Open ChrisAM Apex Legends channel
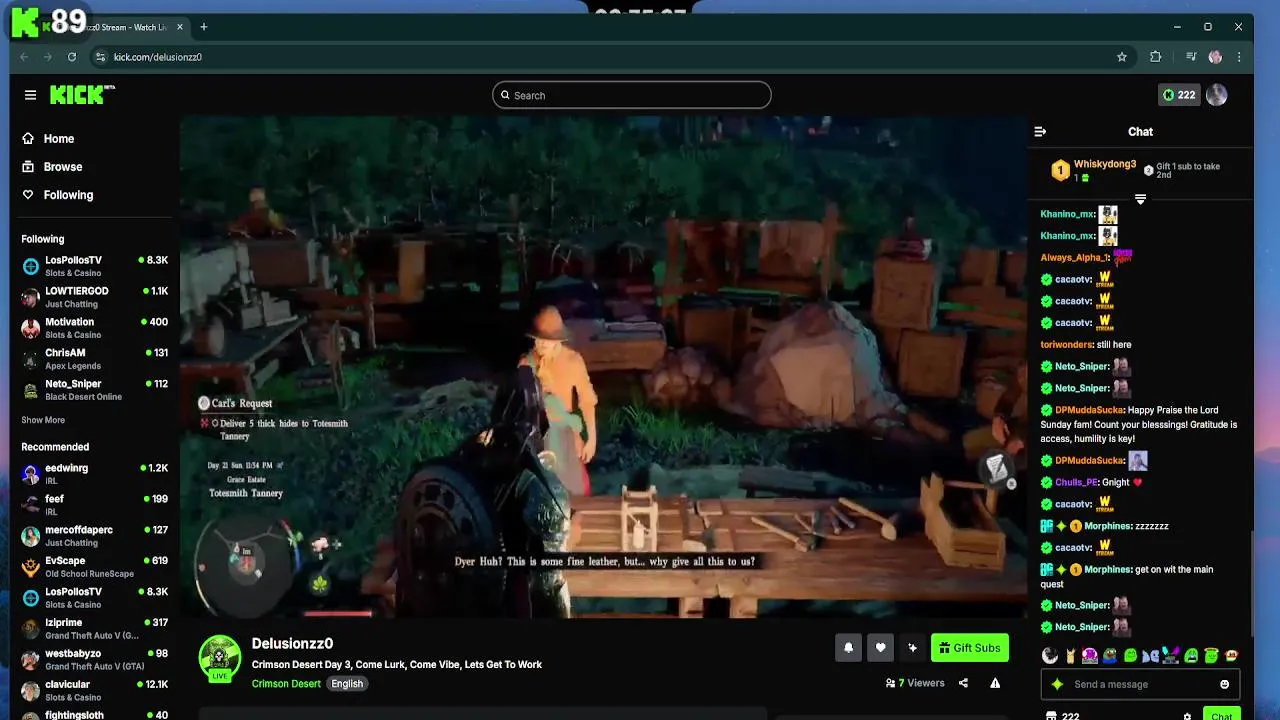Viewport: 1280px width, 720px height. coord(95,359)
